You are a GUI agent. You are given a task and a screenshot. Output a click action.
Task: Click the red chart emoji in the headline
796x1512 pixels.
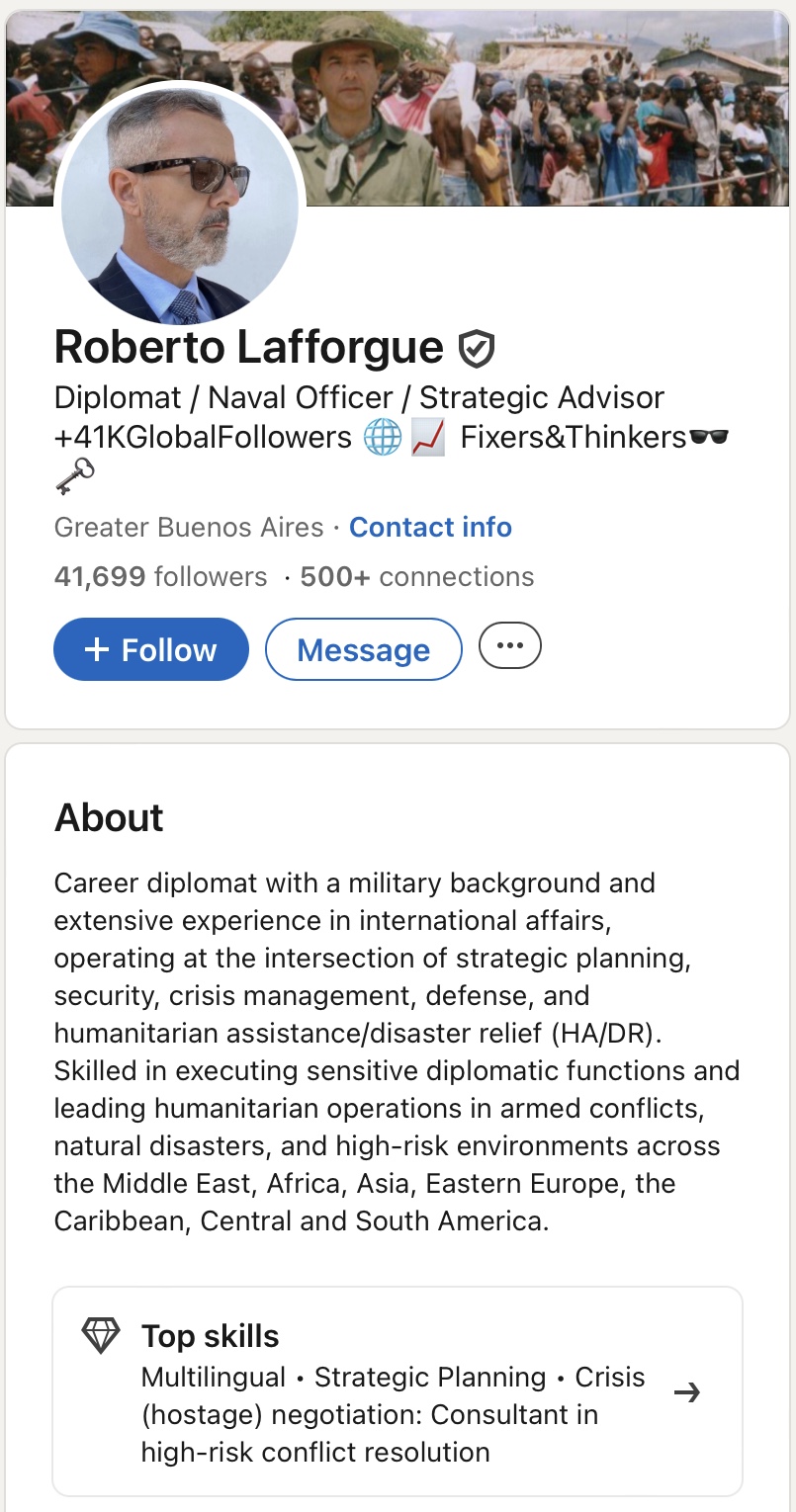pos(427,437)
